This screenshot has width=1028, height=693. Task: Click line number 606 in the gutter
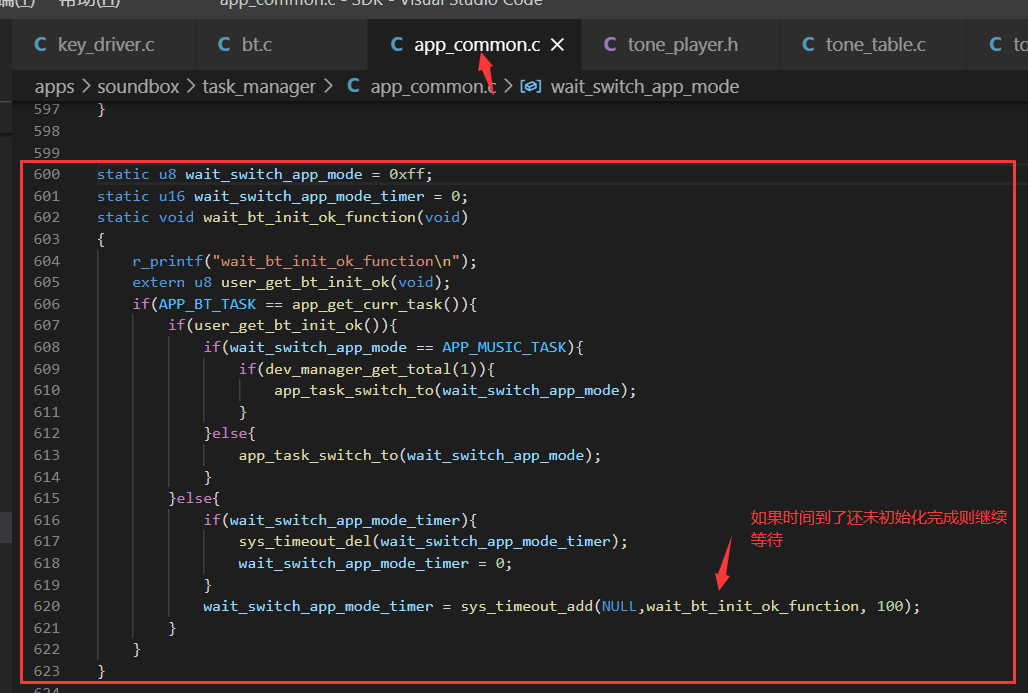[47, 304]
